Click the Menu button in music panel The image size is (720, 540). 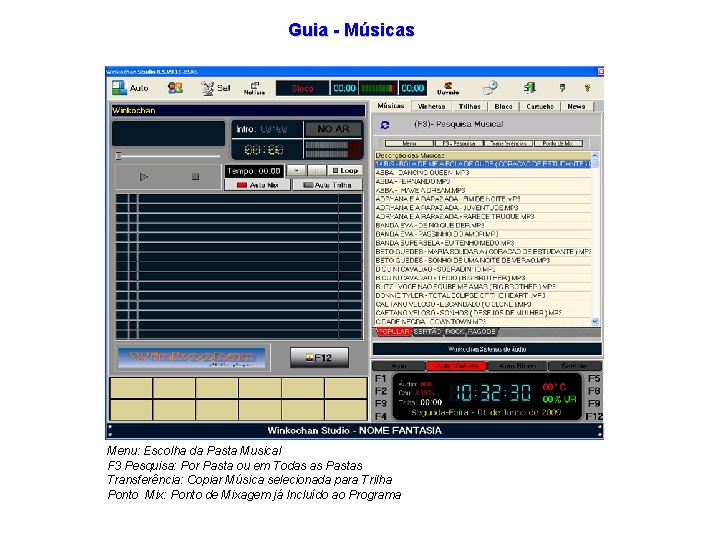pos(409,144)
